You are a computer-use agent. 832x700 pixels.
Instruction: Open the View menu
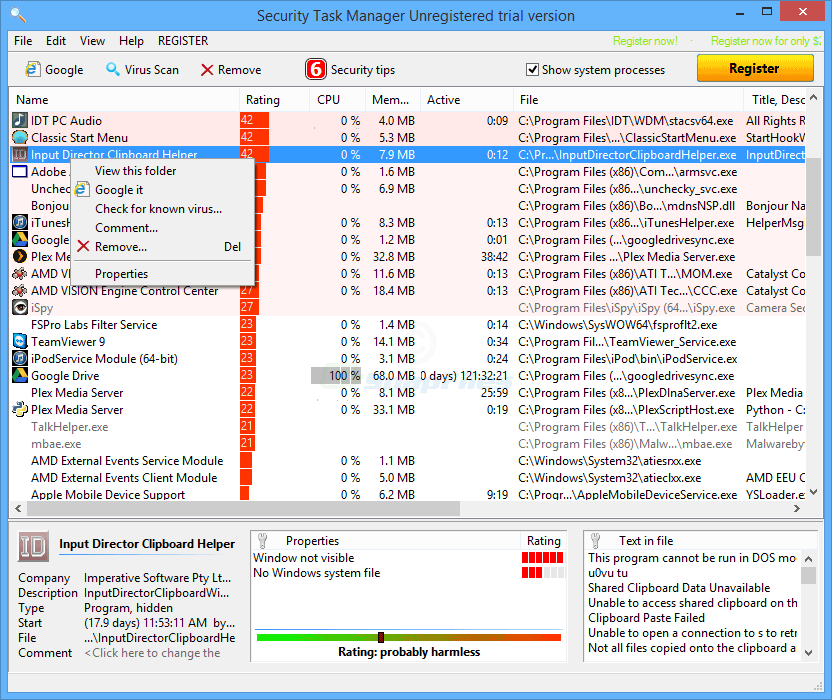coord(92,41)
